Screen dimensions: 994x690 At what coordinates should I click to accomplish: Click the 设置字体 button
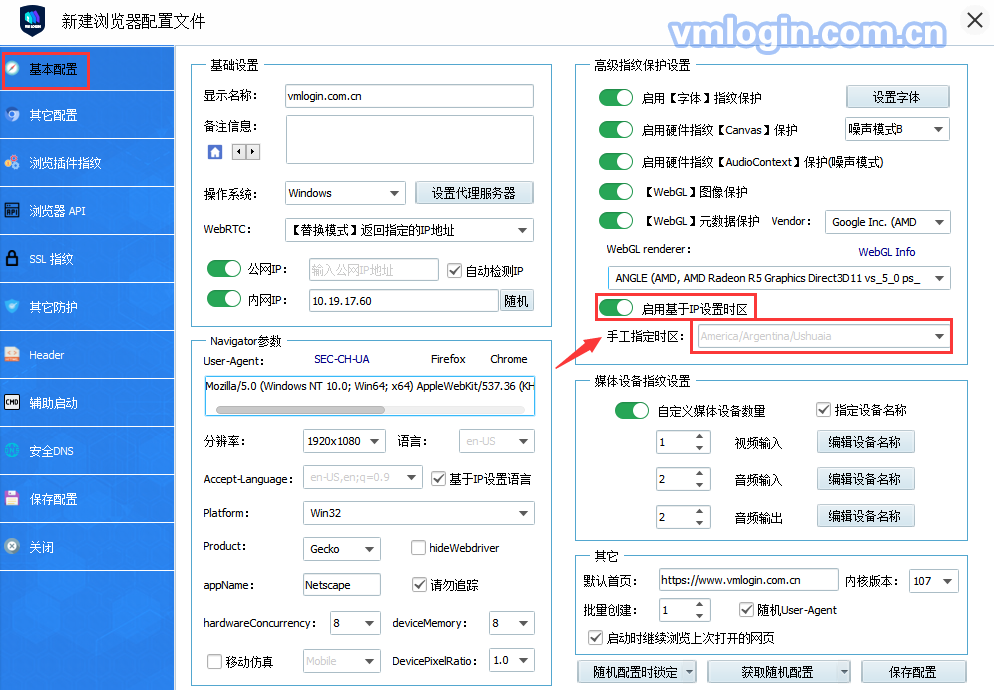pos(897,97)
